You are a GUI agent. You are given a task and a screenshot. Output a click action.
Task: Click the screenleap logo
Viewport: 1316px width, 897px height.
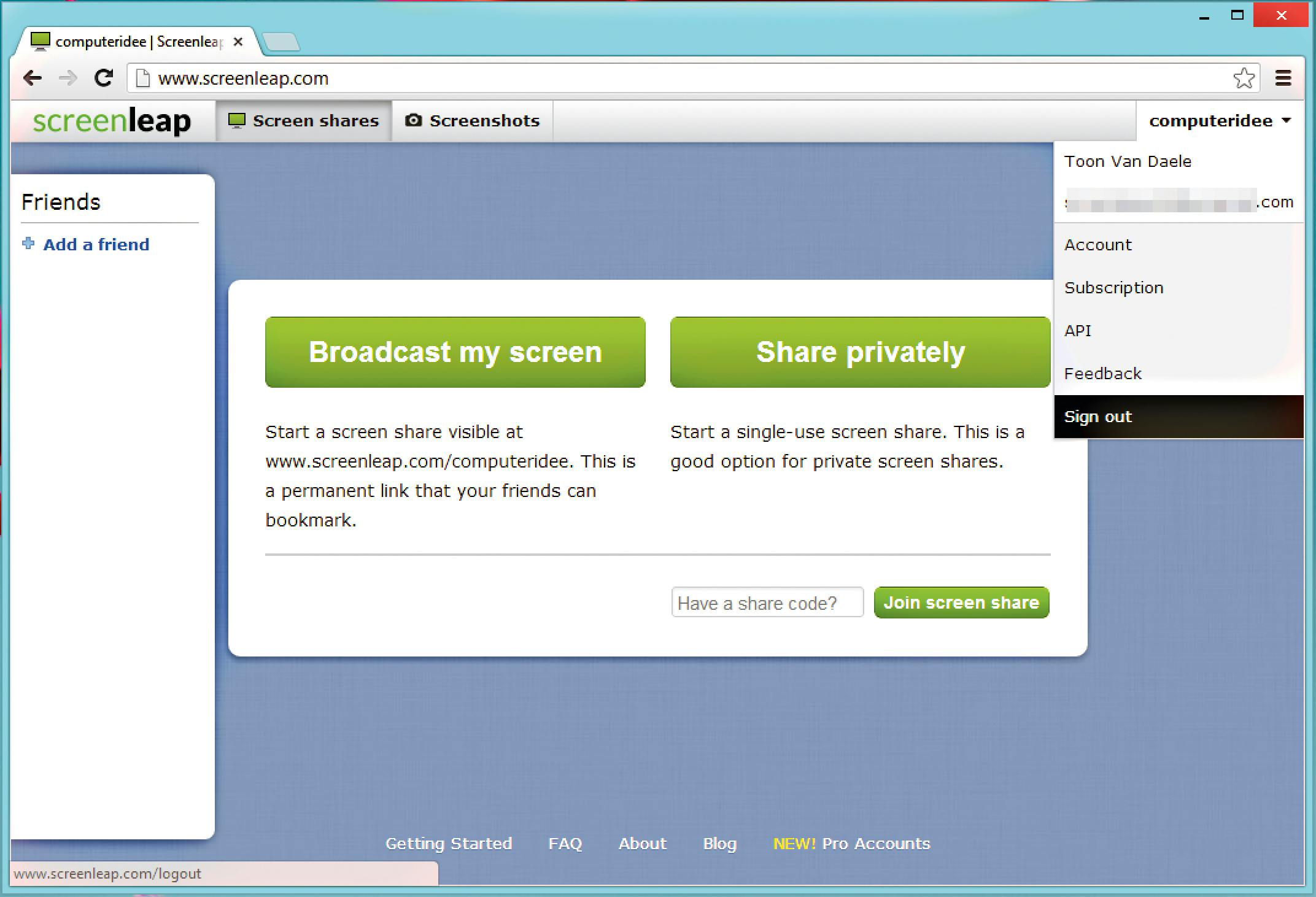[112, 121]
